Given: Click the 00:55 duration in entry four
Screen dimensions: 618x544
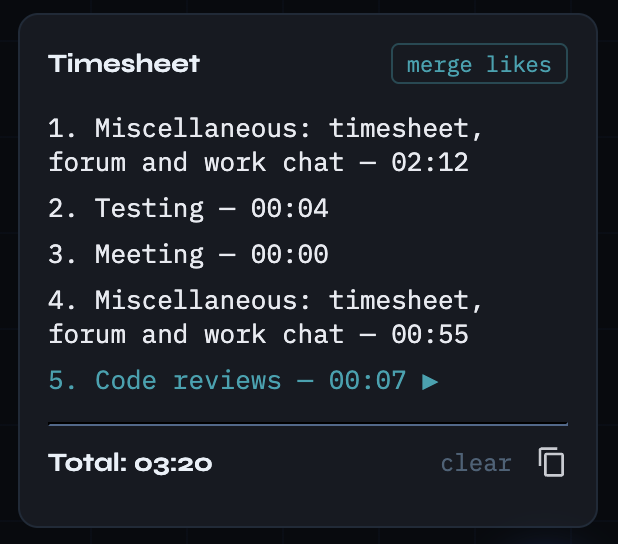Looking at the screenshot, I should coord(429,334).
